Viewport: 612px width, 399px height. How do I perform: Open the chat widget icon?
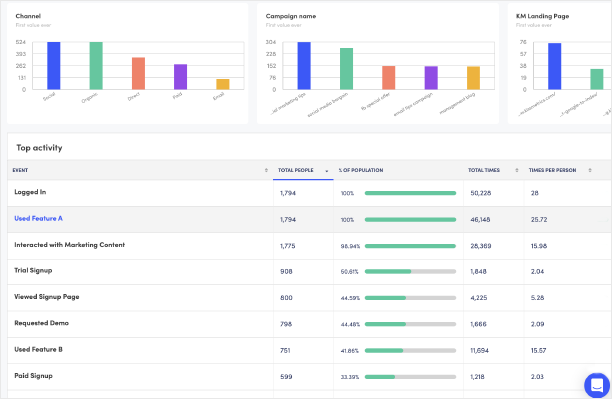click(x=597, y=385)
